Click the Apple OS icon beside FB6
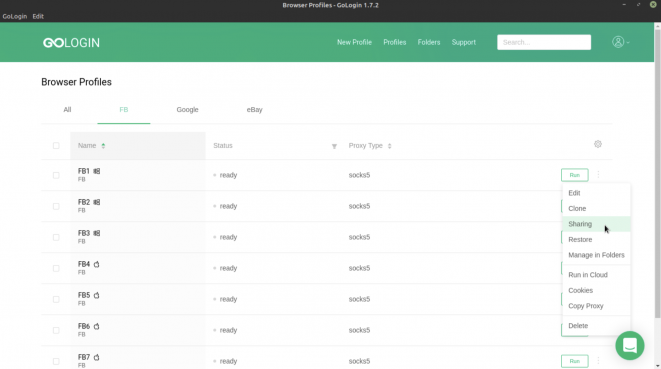 point(97,326)
